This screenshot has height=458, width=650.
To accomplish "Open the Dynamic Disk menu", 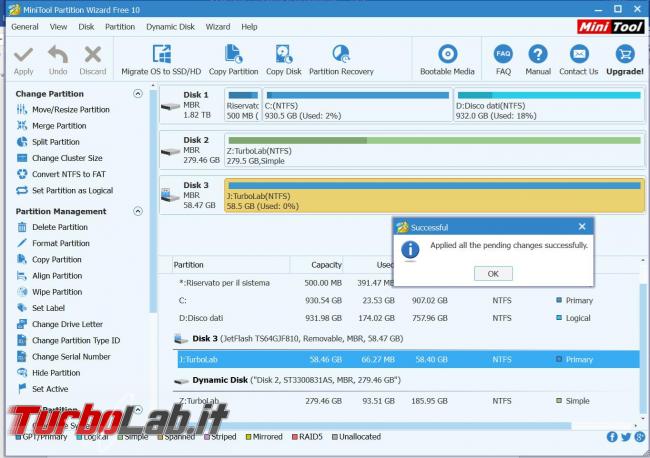I will [170, 27].
